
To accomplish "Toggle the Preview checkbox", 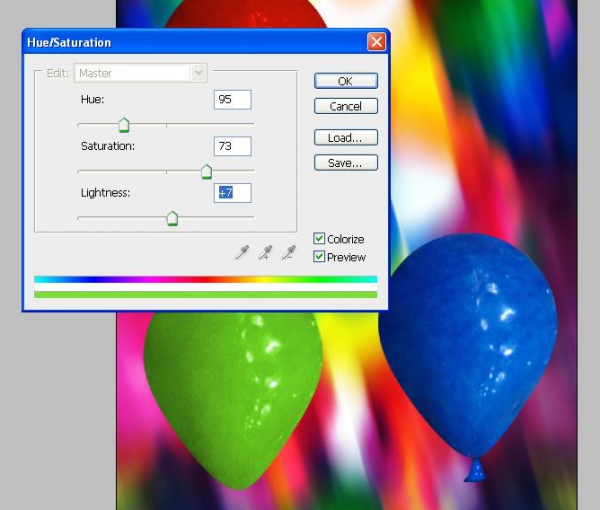I will tap(319, 256).
